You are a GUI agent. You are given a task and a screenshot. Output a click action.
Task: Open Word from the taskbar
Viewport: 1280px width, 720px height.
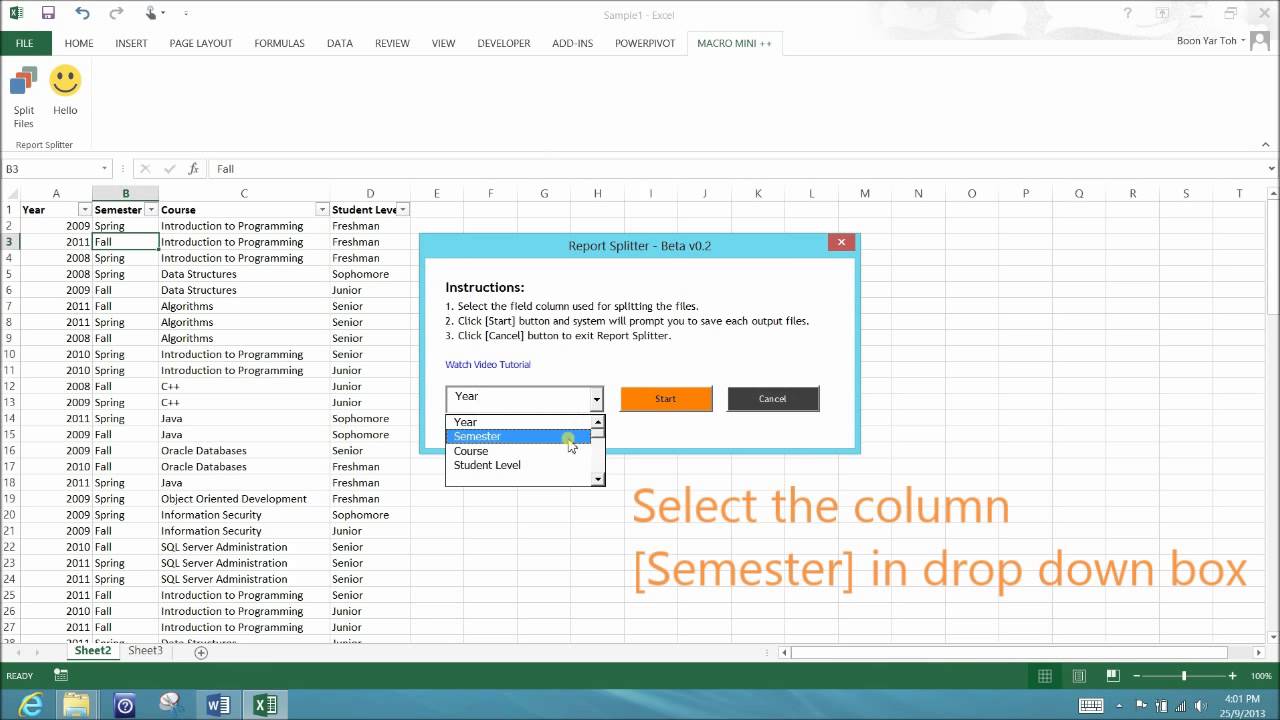[x=218, y=705]
